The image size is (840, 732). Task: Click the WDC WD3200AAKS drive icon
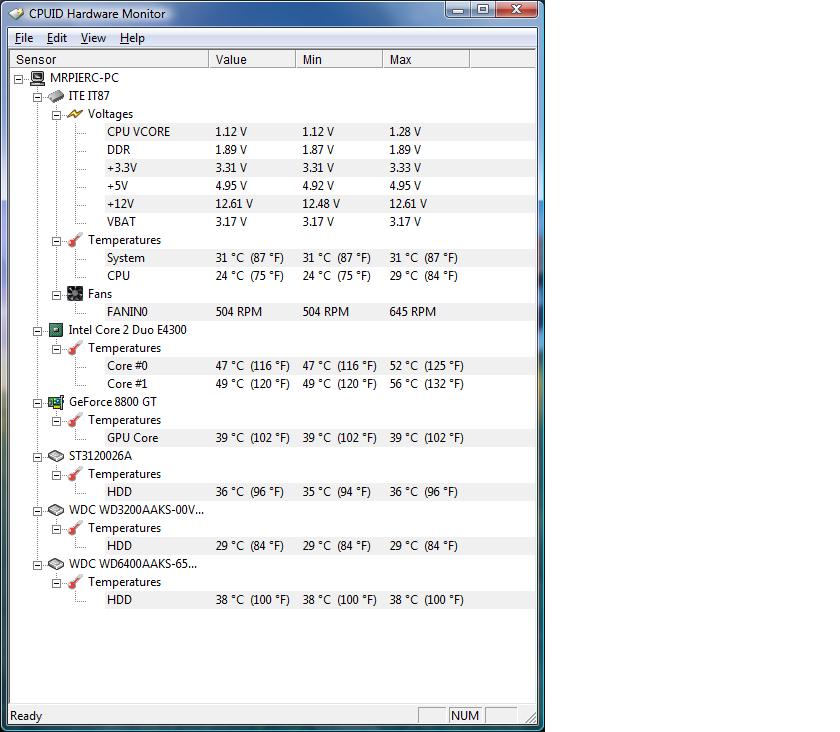(56, 510)
